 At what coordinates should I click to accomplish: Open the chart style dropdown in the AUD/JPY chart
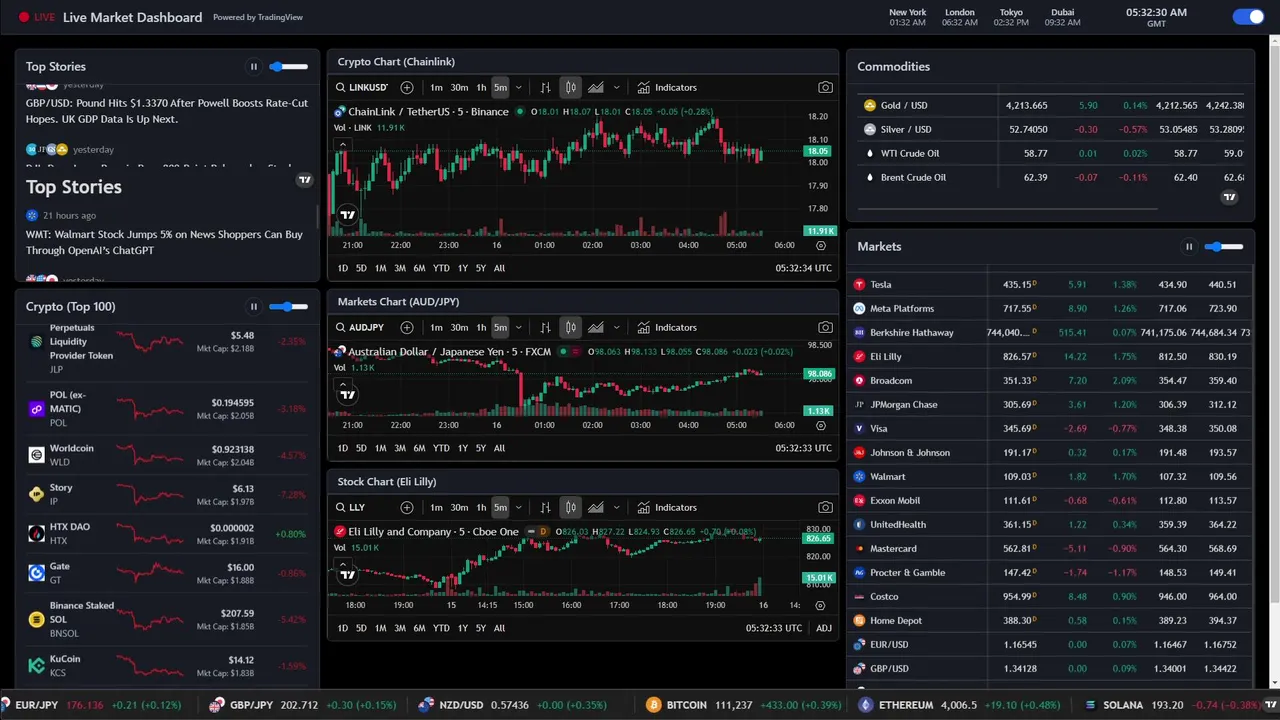(x=617, y=328)
